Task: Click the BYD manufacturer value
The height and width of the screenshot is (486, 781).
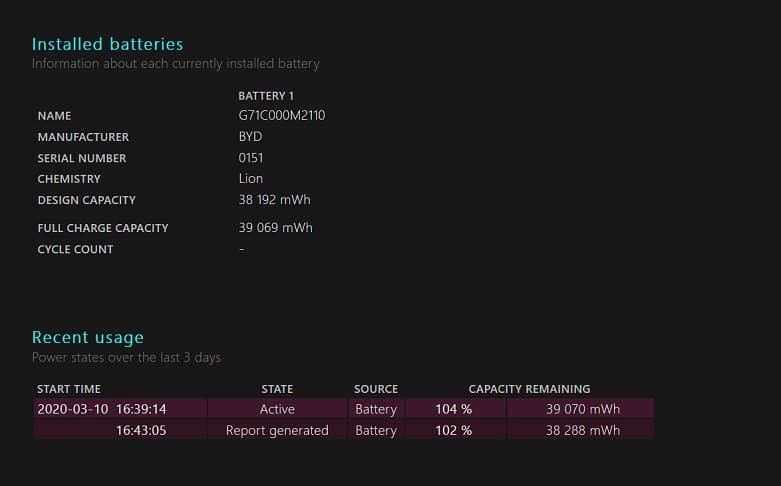Action: [250, 137]
